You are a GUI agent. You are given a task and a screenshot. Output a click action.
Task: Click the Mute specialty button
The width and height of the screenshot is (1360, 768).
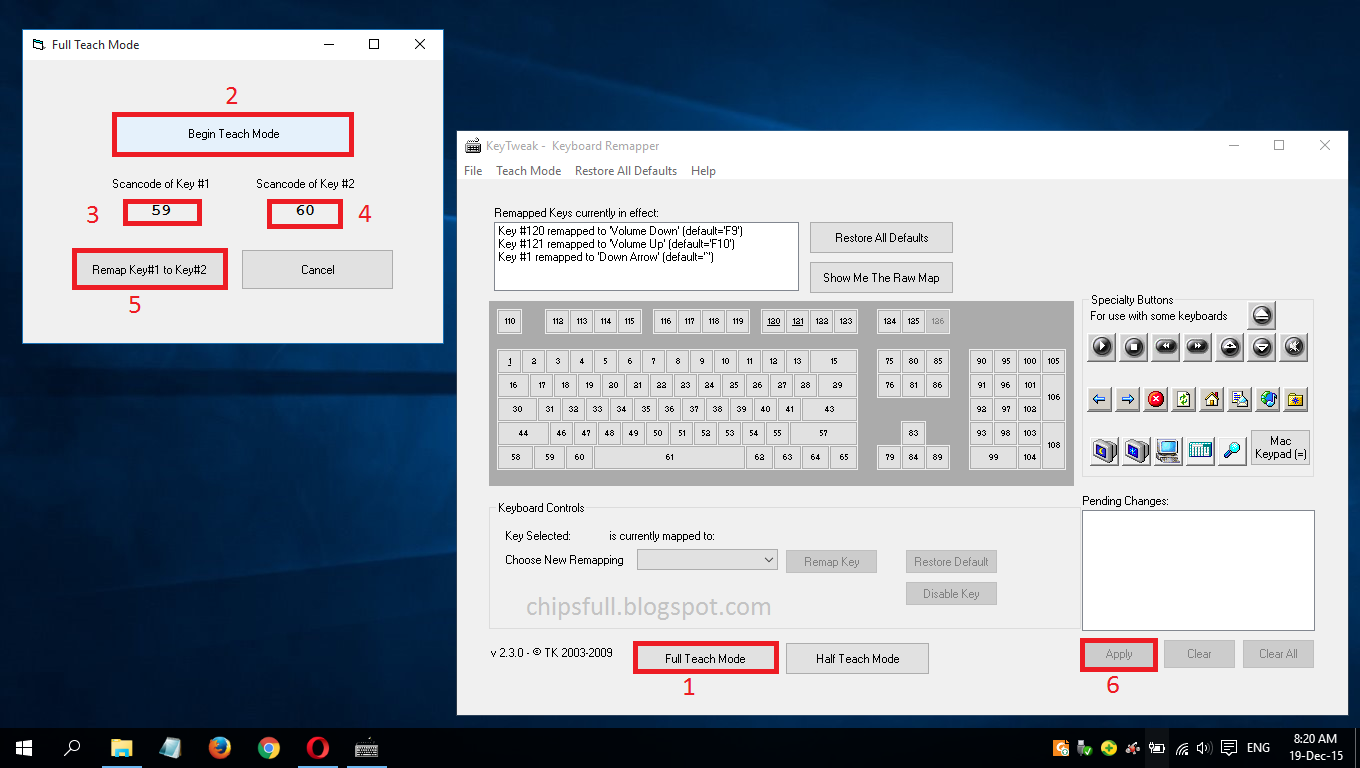pos(1294,347)
